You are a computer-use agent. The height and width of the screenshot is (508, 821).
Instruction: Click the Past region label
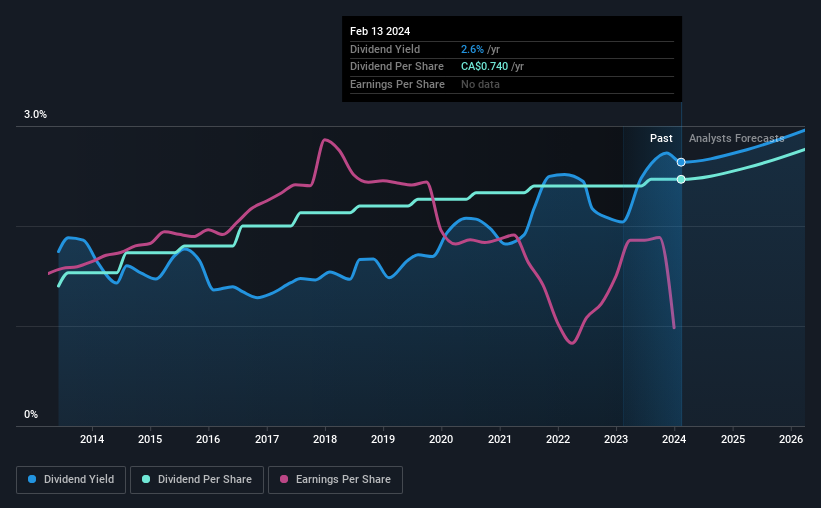[661, 138]
